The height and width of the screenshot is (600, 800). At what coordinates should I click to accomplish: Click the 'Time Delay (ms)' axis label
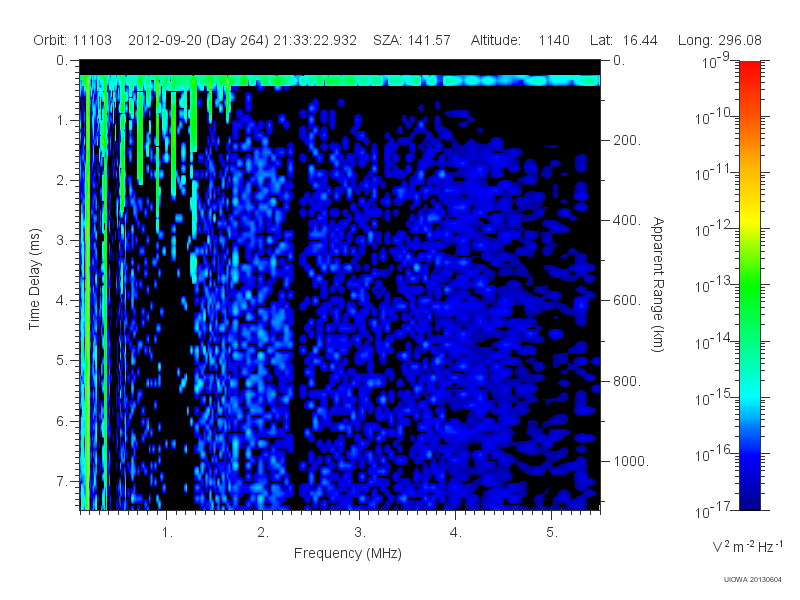pos(34,279)
